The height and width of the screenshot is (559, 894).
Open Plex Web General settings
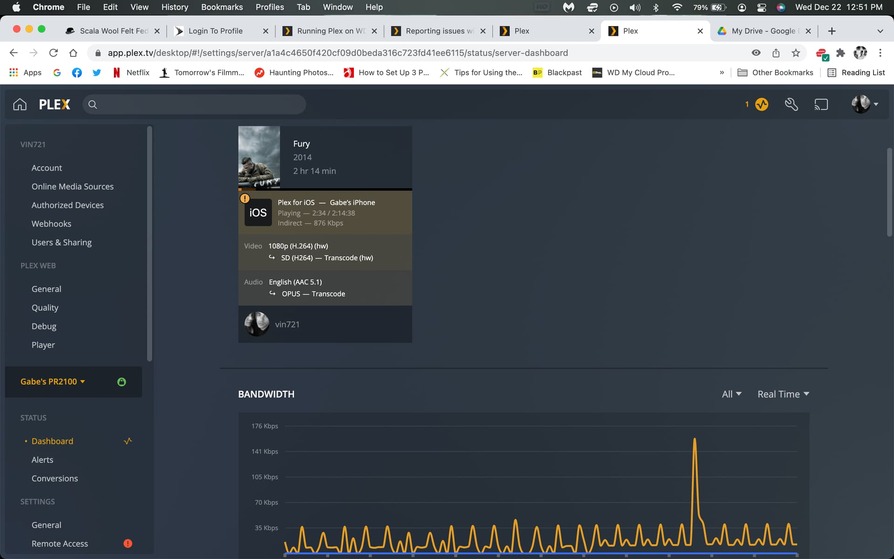tap(46, 289)
